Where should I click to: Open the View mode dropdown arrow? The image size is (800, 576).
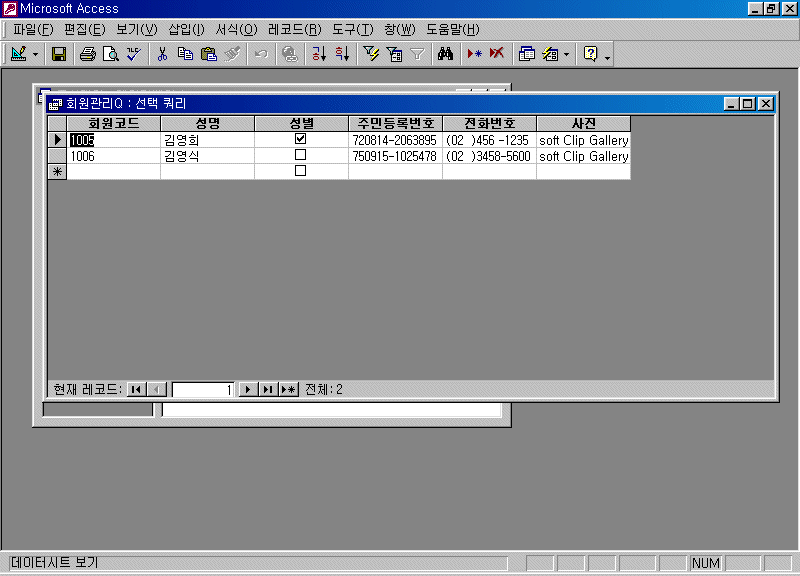point(35,54)
